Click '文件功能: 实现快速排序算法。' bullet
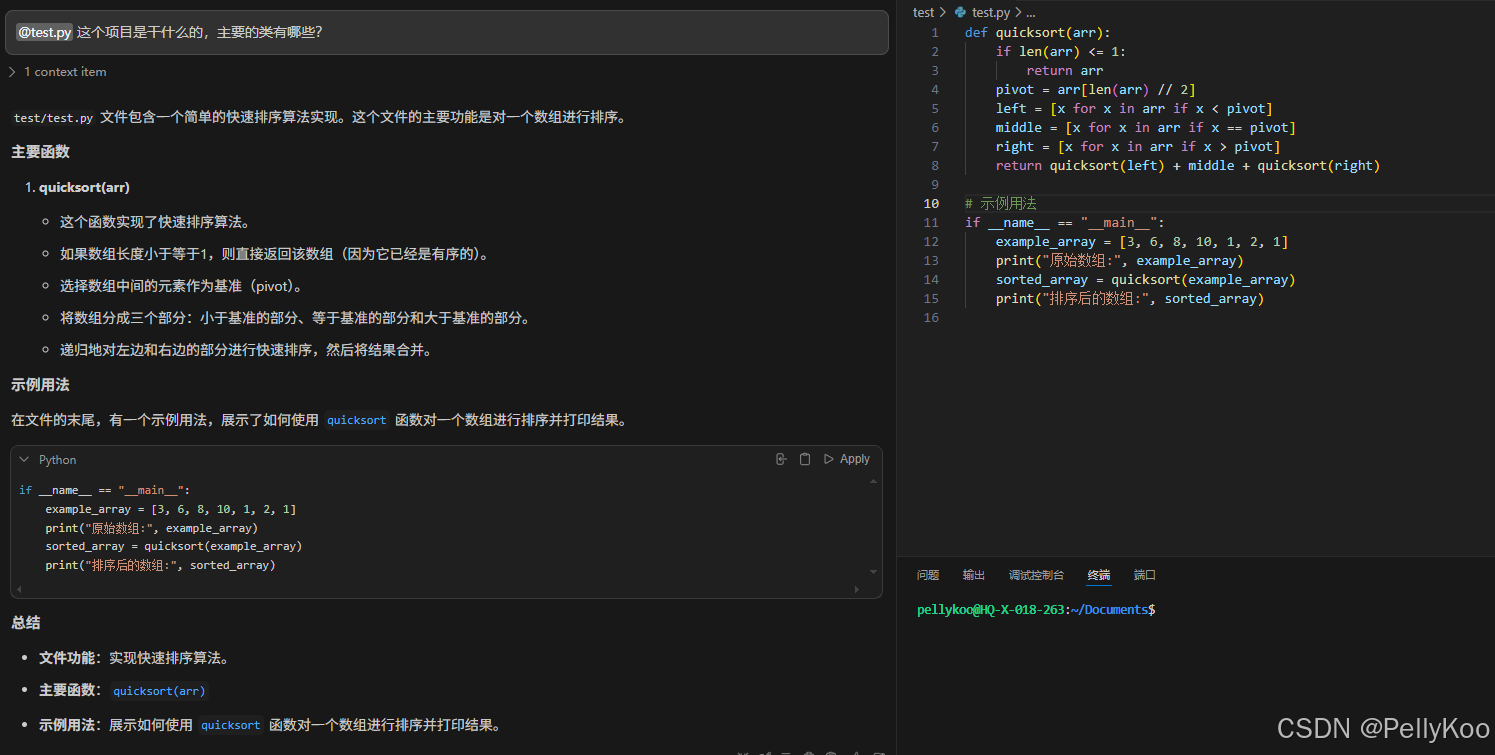Screen dimensions: 1495x755 pyautogui.click(x=134, y=658)
